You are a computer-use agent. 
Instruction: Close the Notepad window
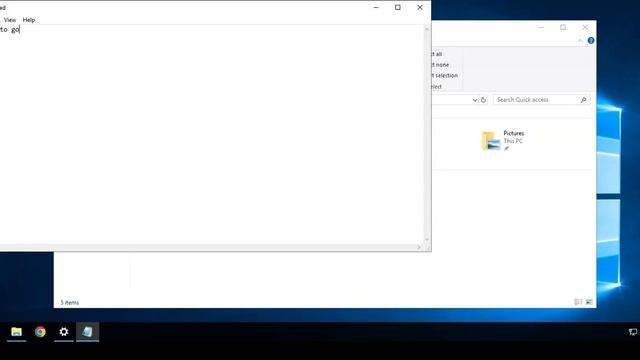coord(420,7)
